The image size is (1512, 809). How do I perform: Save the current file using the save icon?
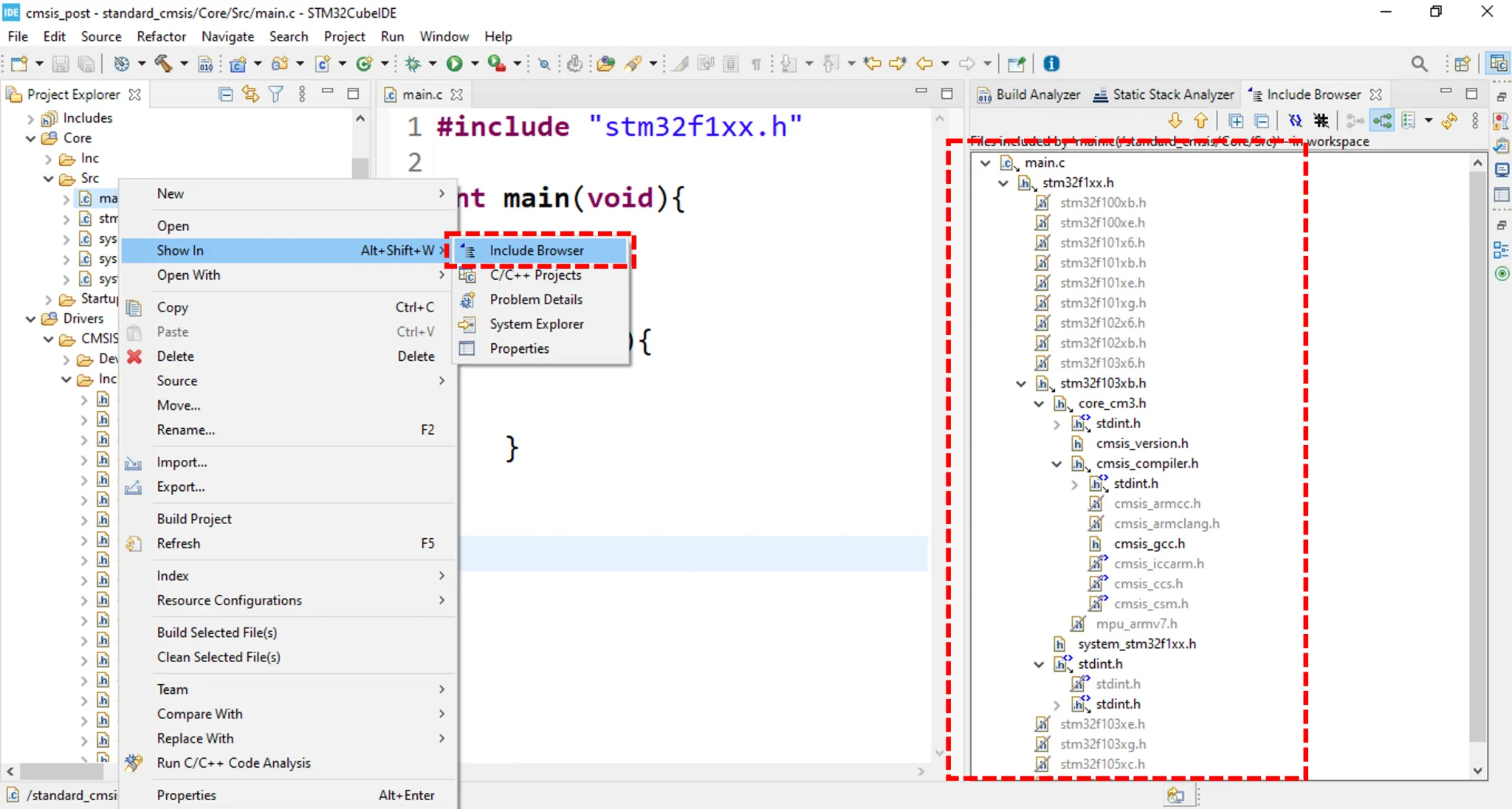(61, 63)
